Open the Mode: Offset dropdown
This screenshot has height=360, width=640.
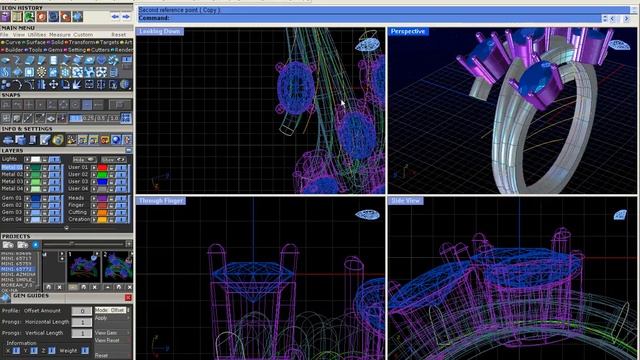tap(112, 310)
